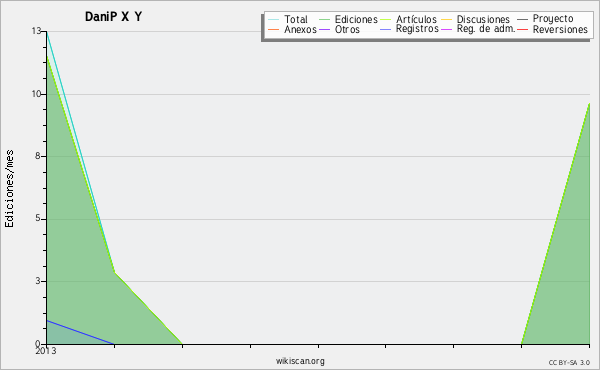600x370 pixels.
Task: Click the chart title DaniP X Y
Action: pyautogui.click(x=113, y=17)
